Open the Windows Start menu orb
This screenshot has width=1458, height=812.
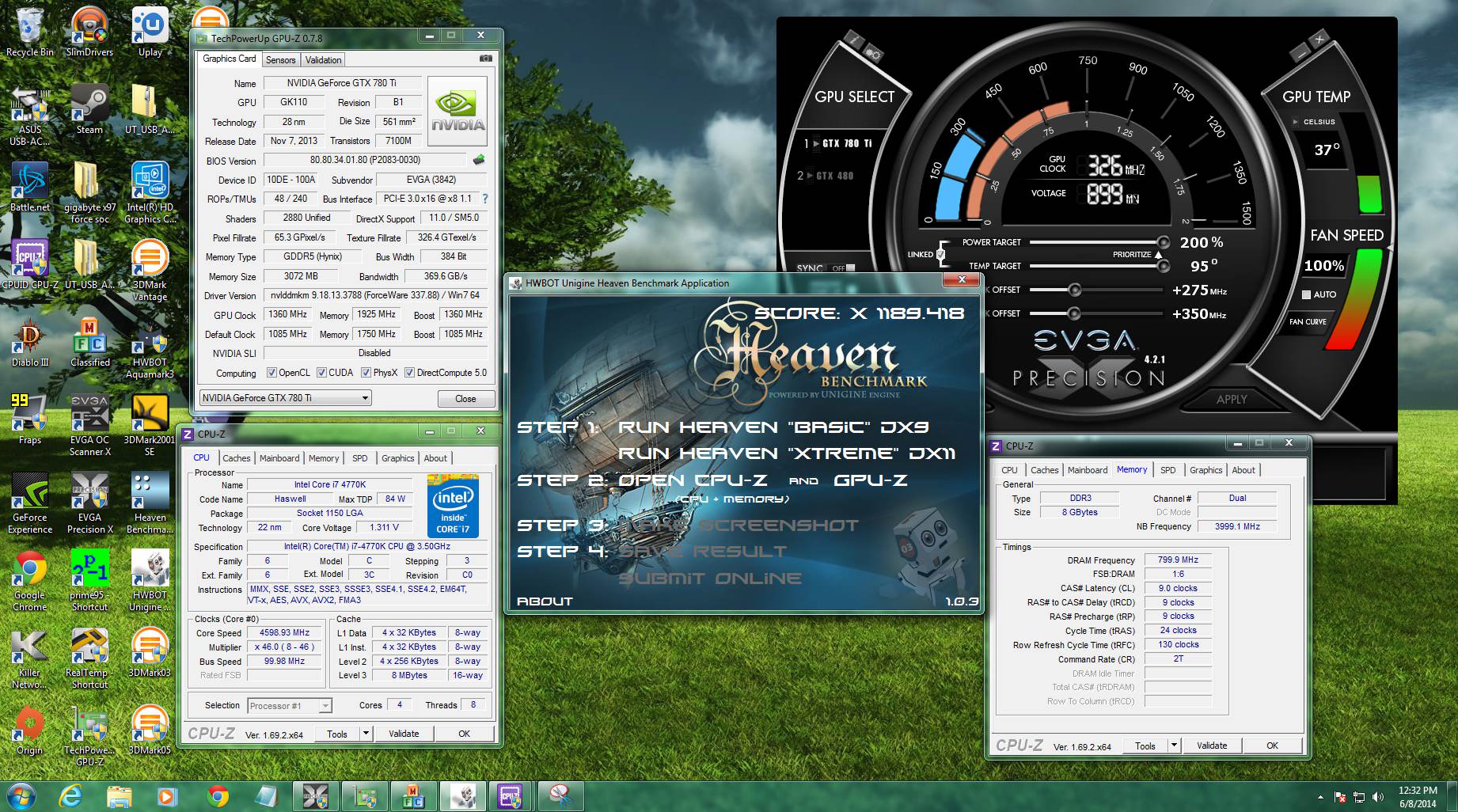coord(20,795)
